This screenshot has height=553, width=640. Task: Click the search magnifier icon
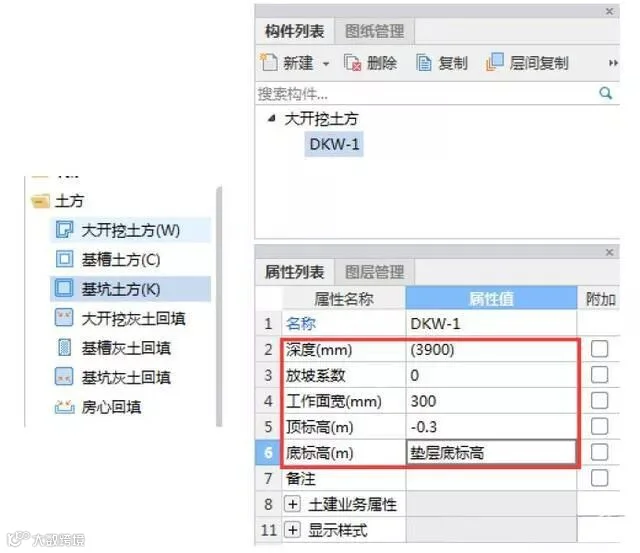pos(606,93)
